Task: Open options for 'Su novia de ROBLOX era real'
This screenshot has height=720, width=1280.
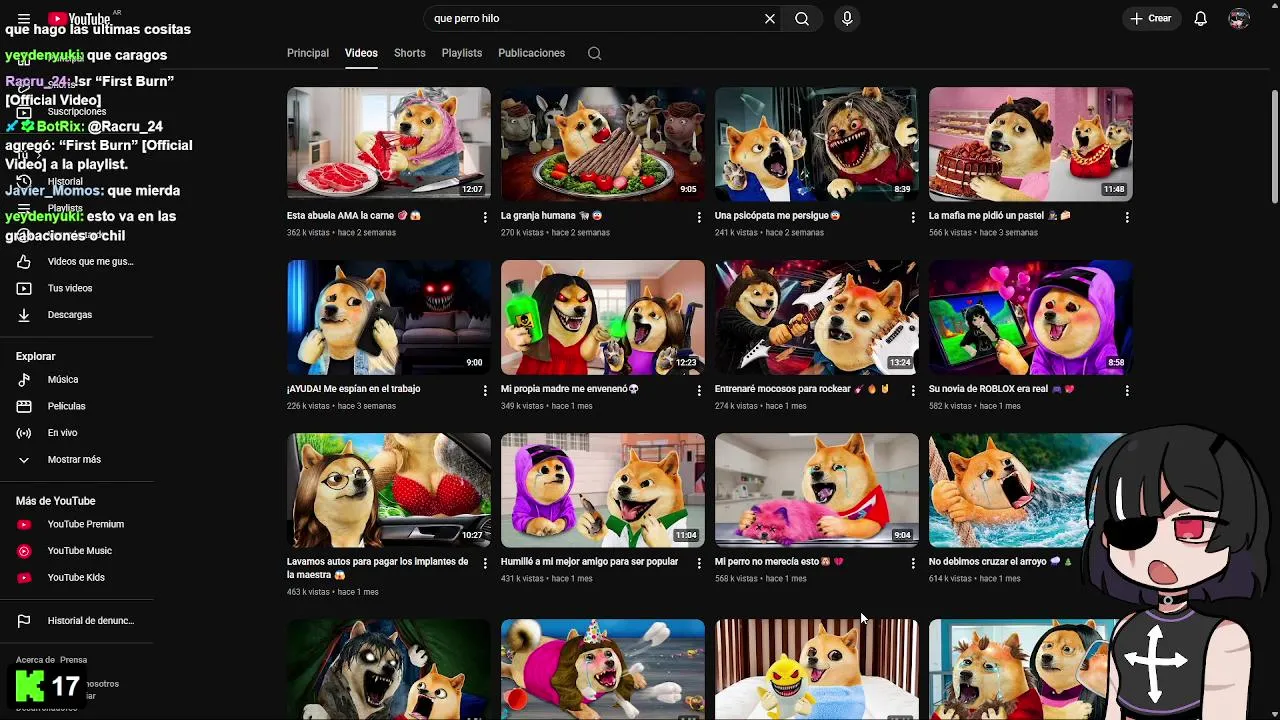Action: 1127,390
